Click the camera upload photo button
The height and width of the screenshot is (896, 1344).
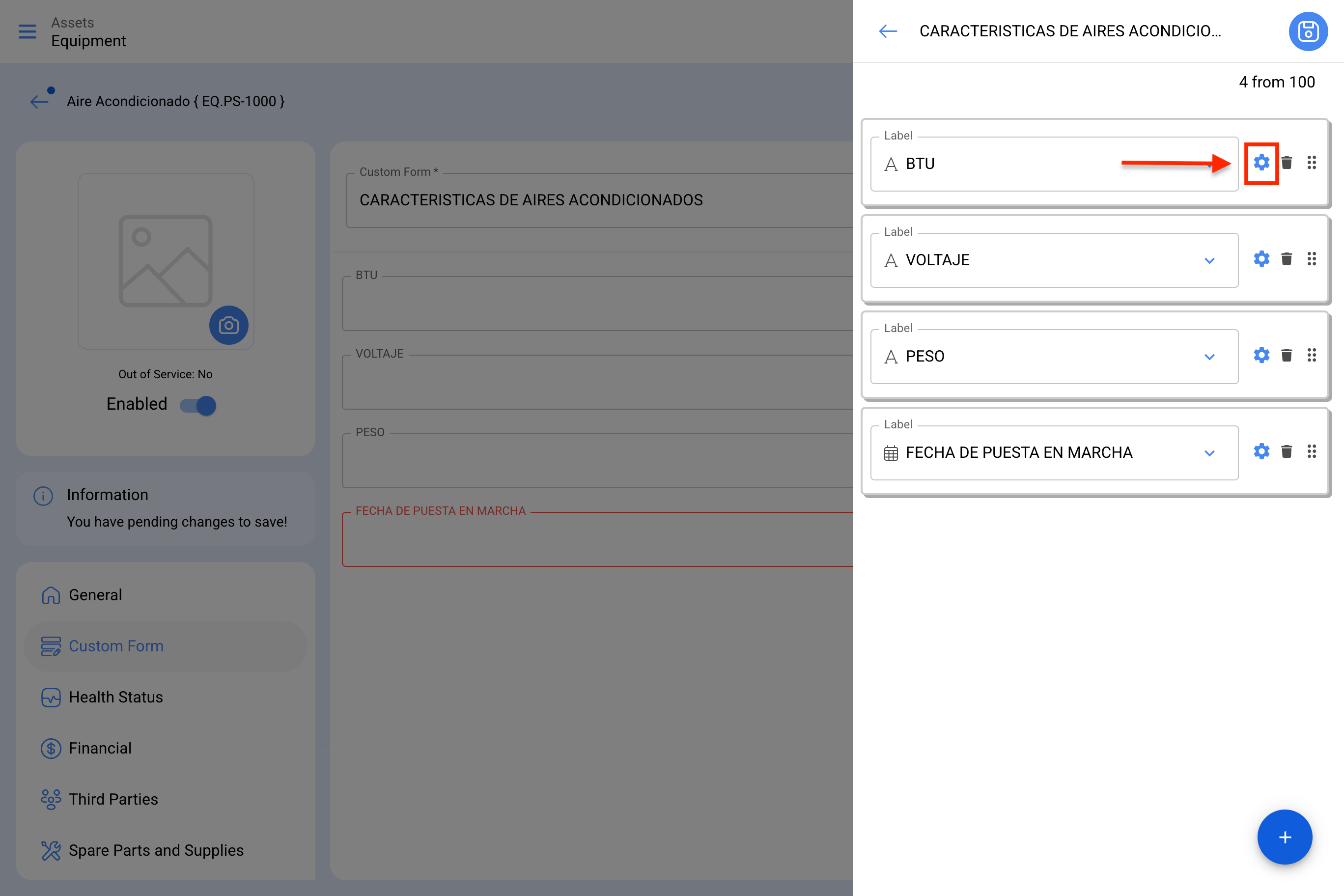click(x=228, y=325)
